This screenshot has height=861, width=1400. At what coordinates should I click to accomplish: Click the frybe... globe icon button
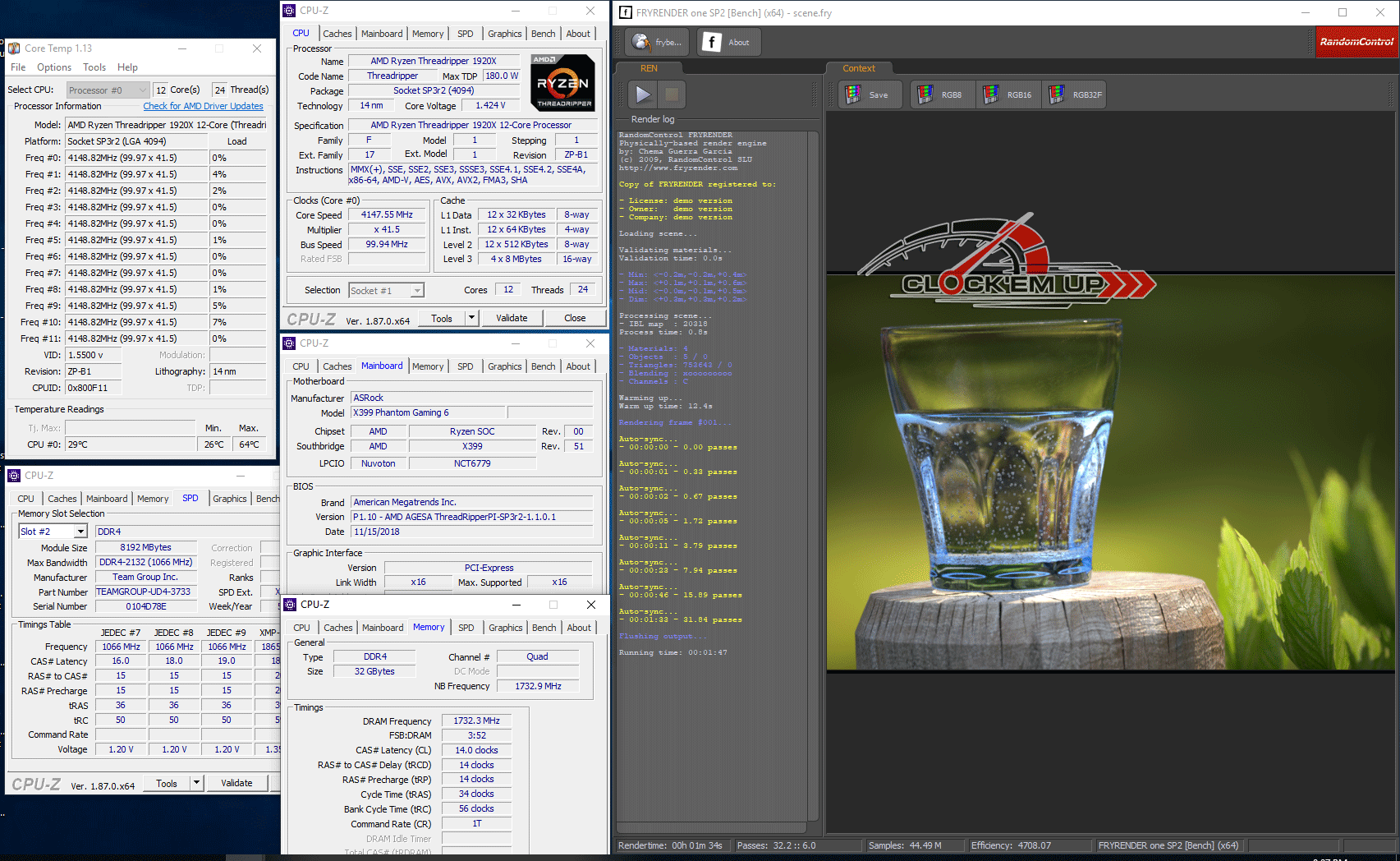point(658,43)
